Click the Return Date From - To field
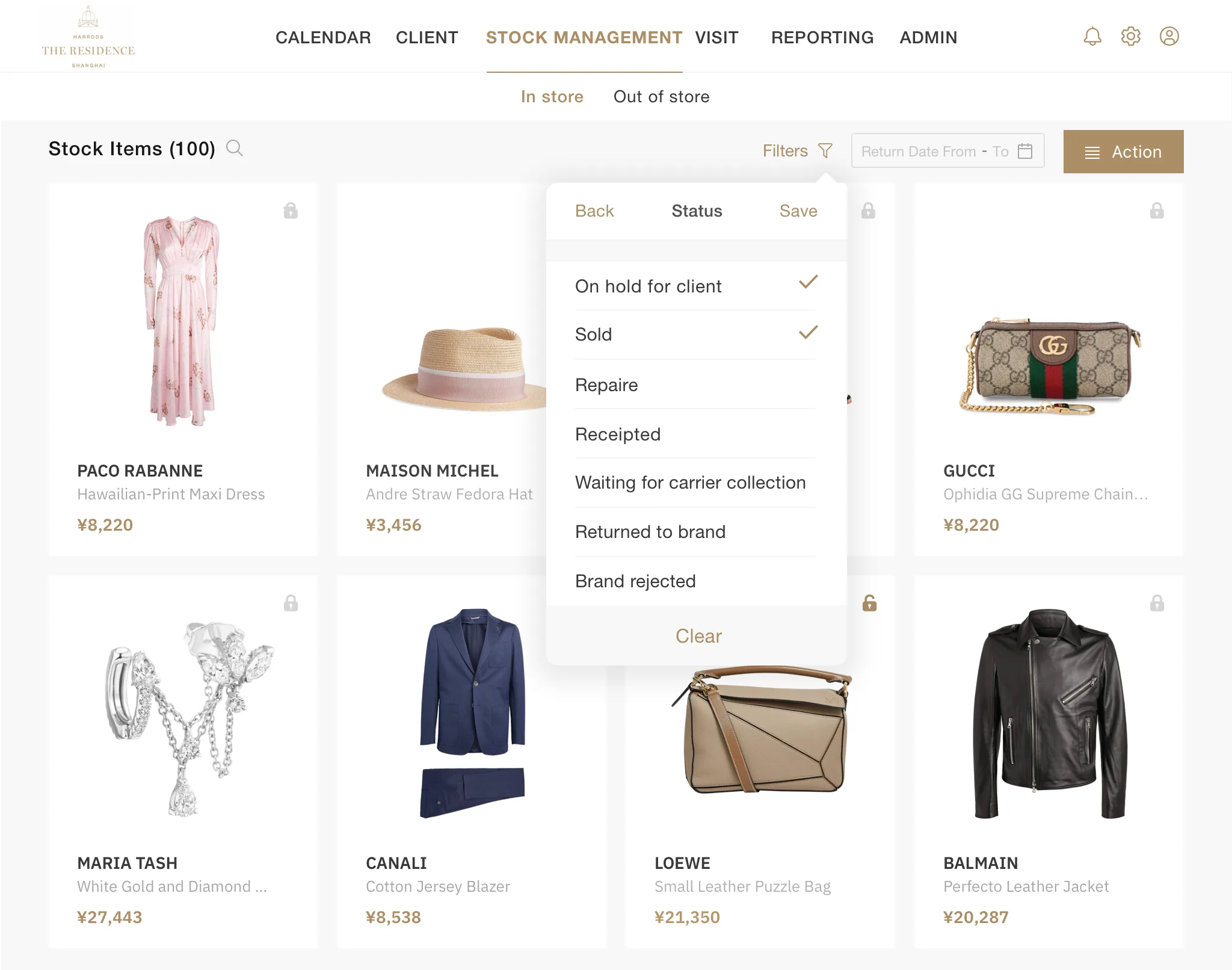Screen dimensions: 1232x970 947,151
